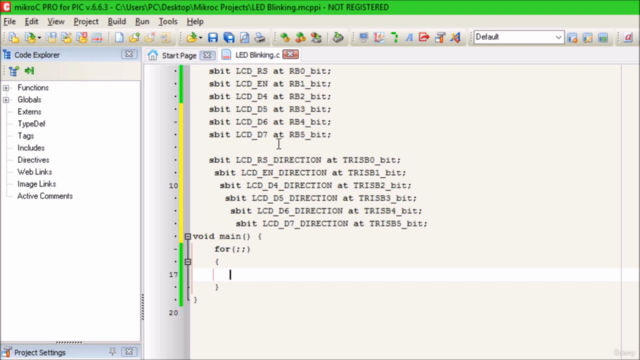Select Directives in Code Explorer
Viewport: 640px width, 360px height.
point(33,160)
